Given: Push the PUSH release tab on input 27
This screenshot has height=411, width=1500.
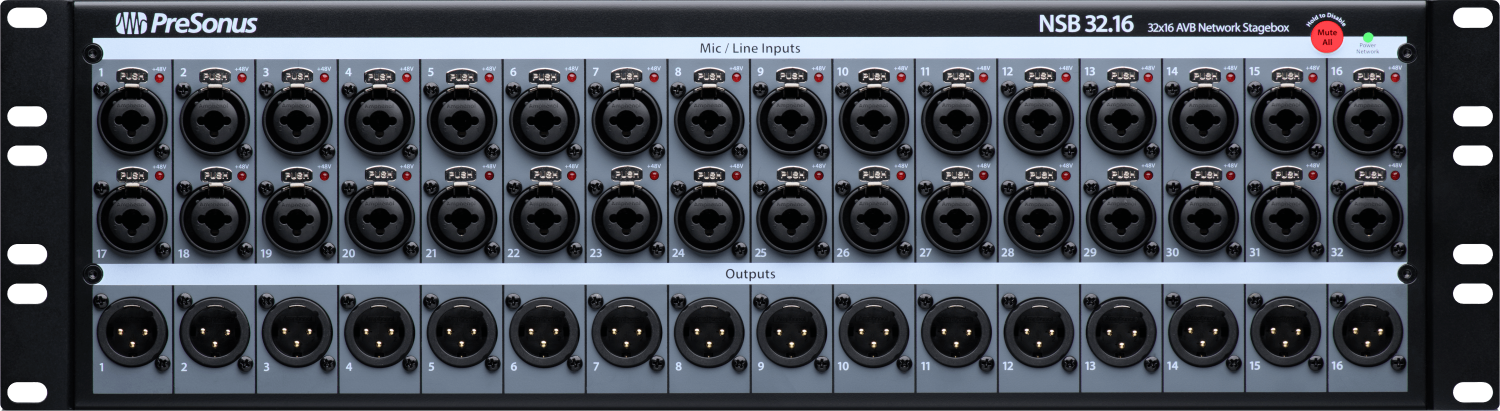Looking at the screenshot, I should pos(956,174).
